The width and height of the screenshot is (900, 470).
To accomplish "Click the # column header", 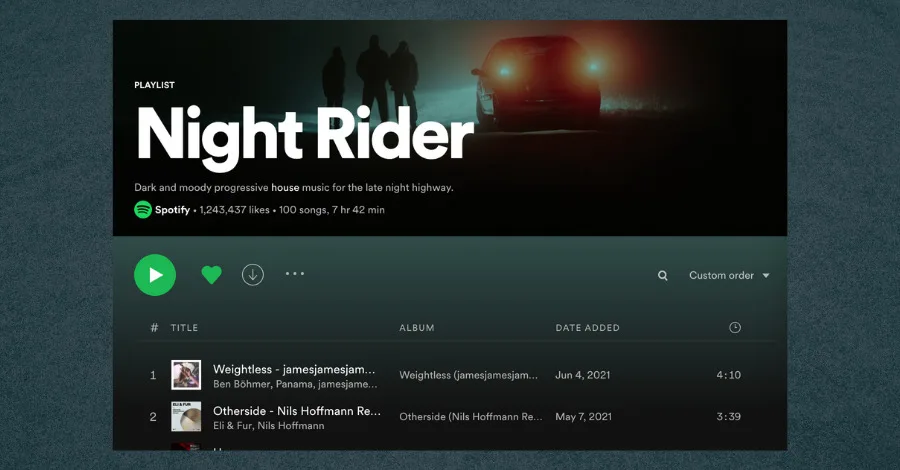I will point(154,328).
